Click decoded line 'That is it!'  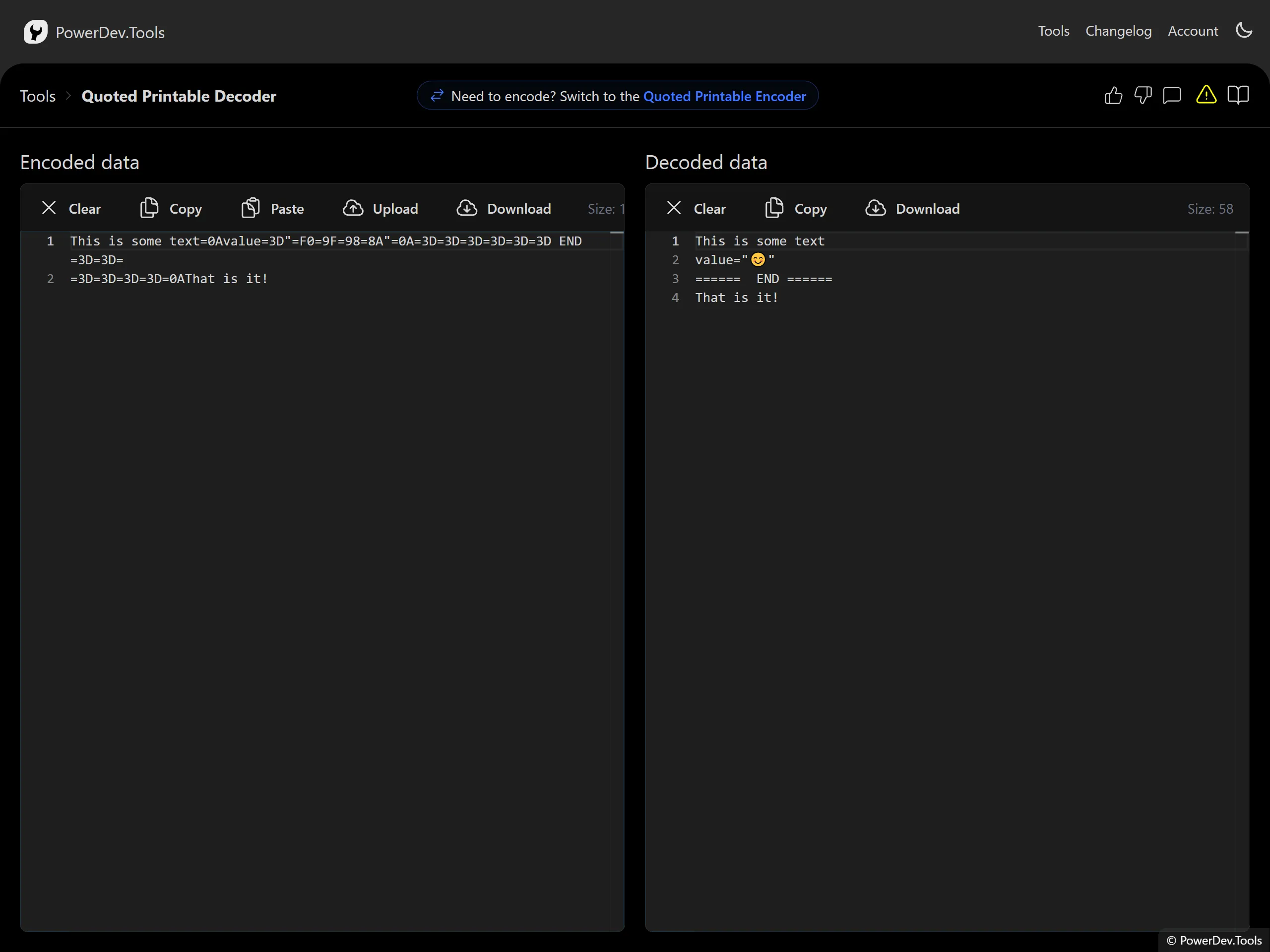point(737,298)
